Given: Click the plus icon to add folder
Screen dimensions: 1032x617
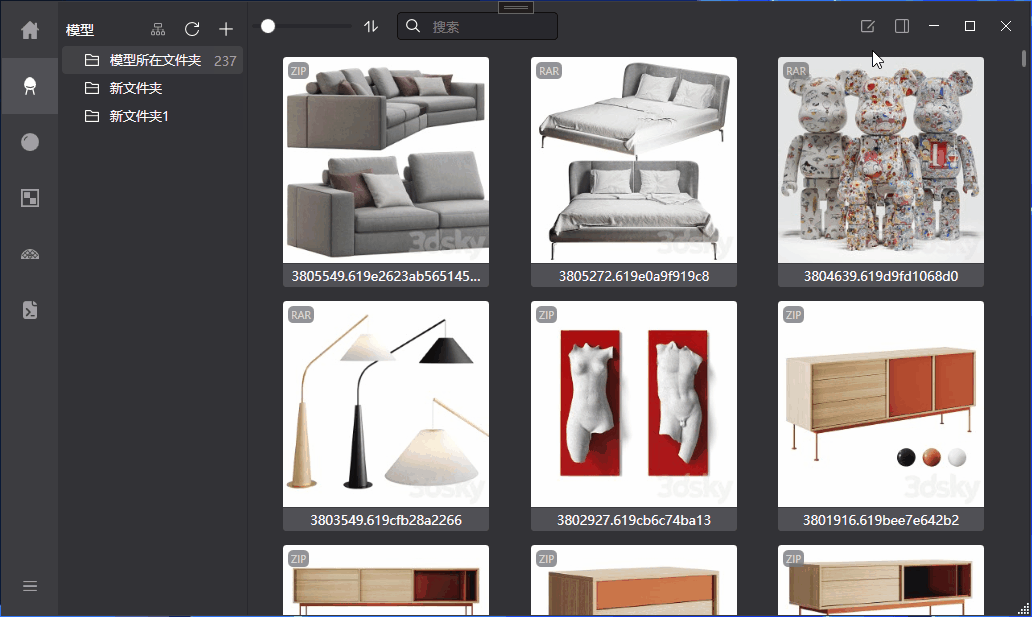Looking at the screenshot, I should 226,30.
